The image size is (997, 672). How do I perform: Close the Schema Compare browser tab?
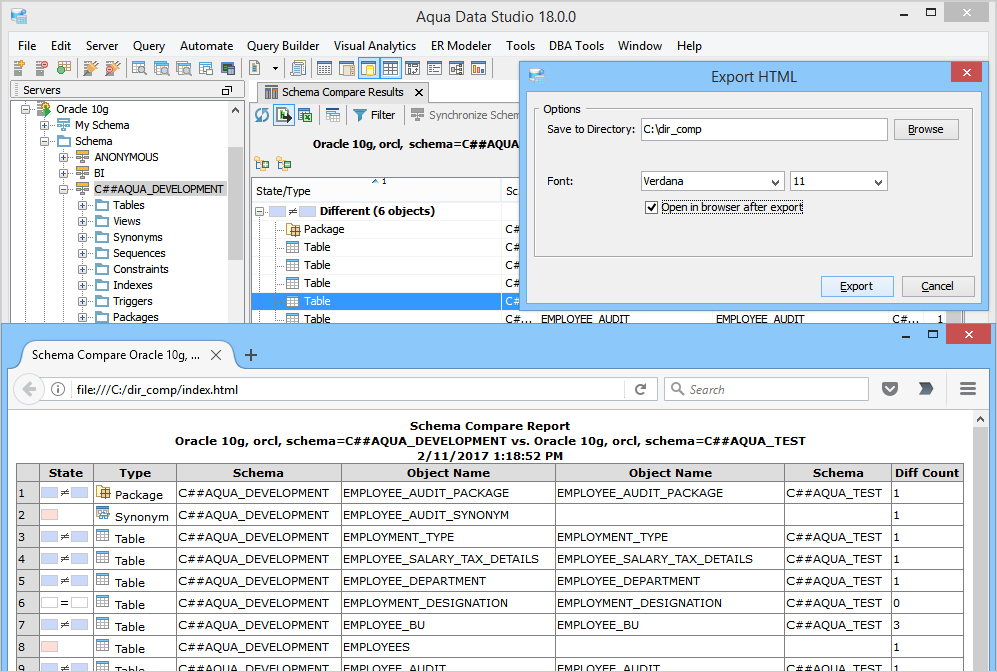pyautogui.click(x=216, y=355)
